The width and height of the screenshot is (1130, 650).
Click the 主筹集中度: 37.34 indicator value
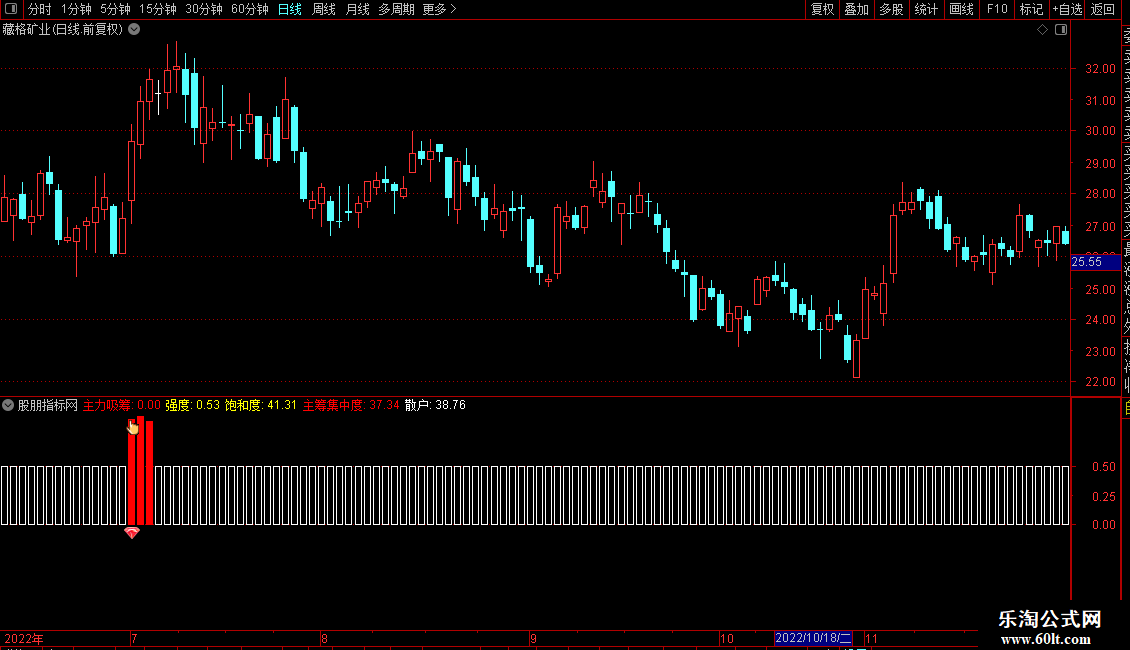[x=351, y=405]
